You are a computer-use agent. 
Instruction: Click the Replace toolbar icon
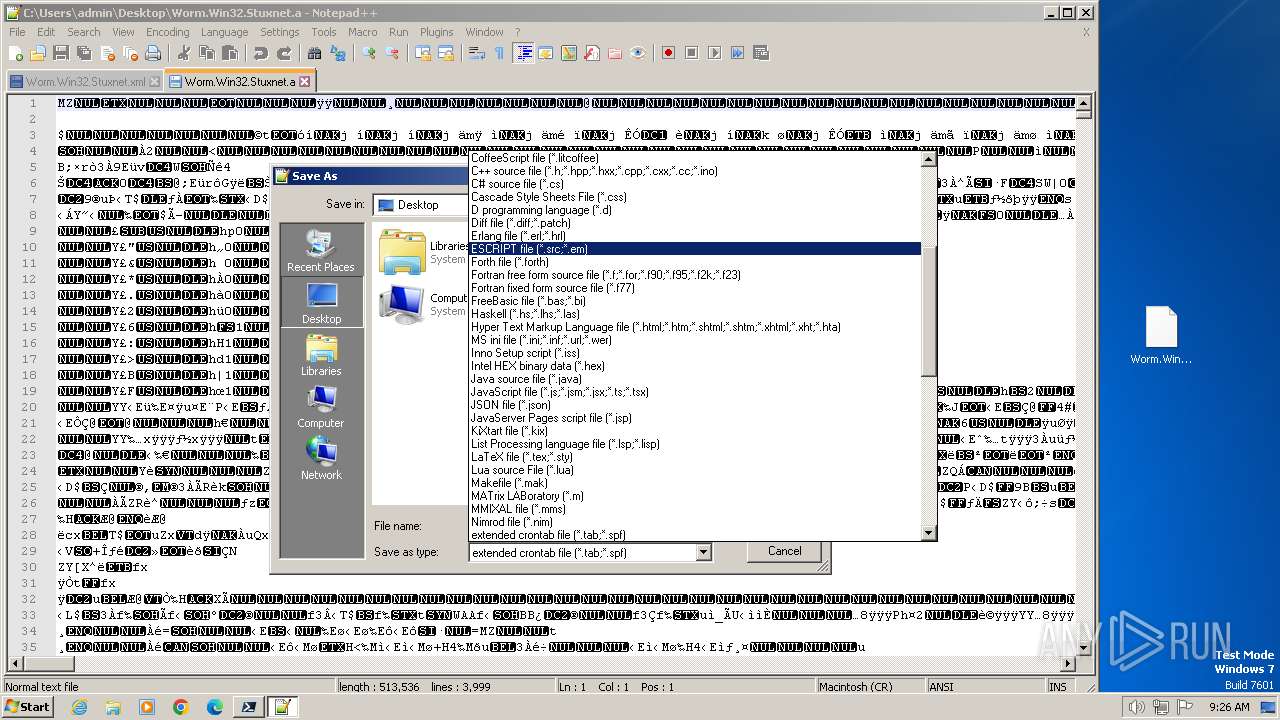(x=338, y=53)
